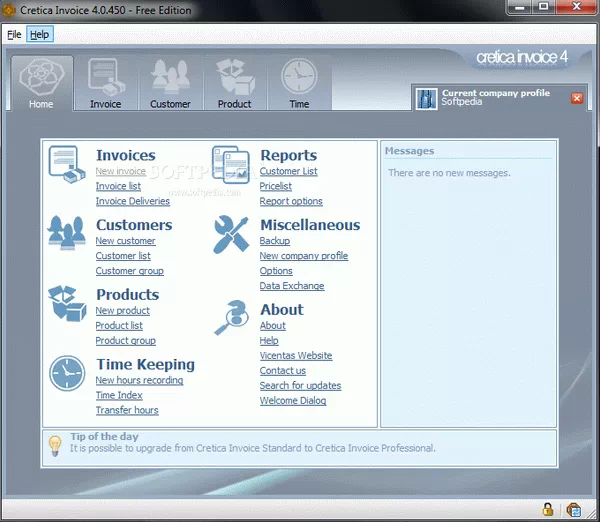Image resolution: width=600 pixels, height=522 pixels.
Task: Open the Time Index link
Action: tap(119, 395)
